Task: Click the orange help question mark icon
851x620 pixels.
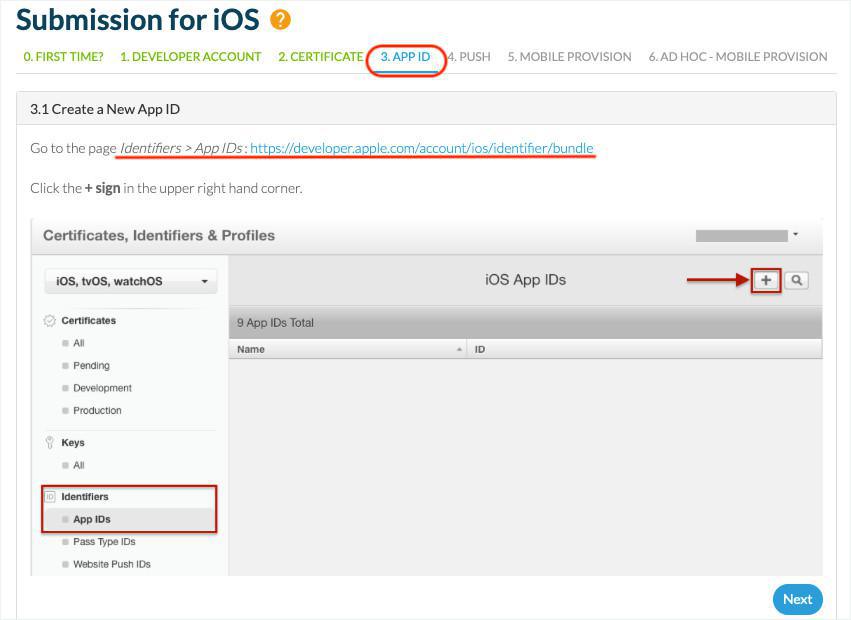Action: (x=281, y=19)
